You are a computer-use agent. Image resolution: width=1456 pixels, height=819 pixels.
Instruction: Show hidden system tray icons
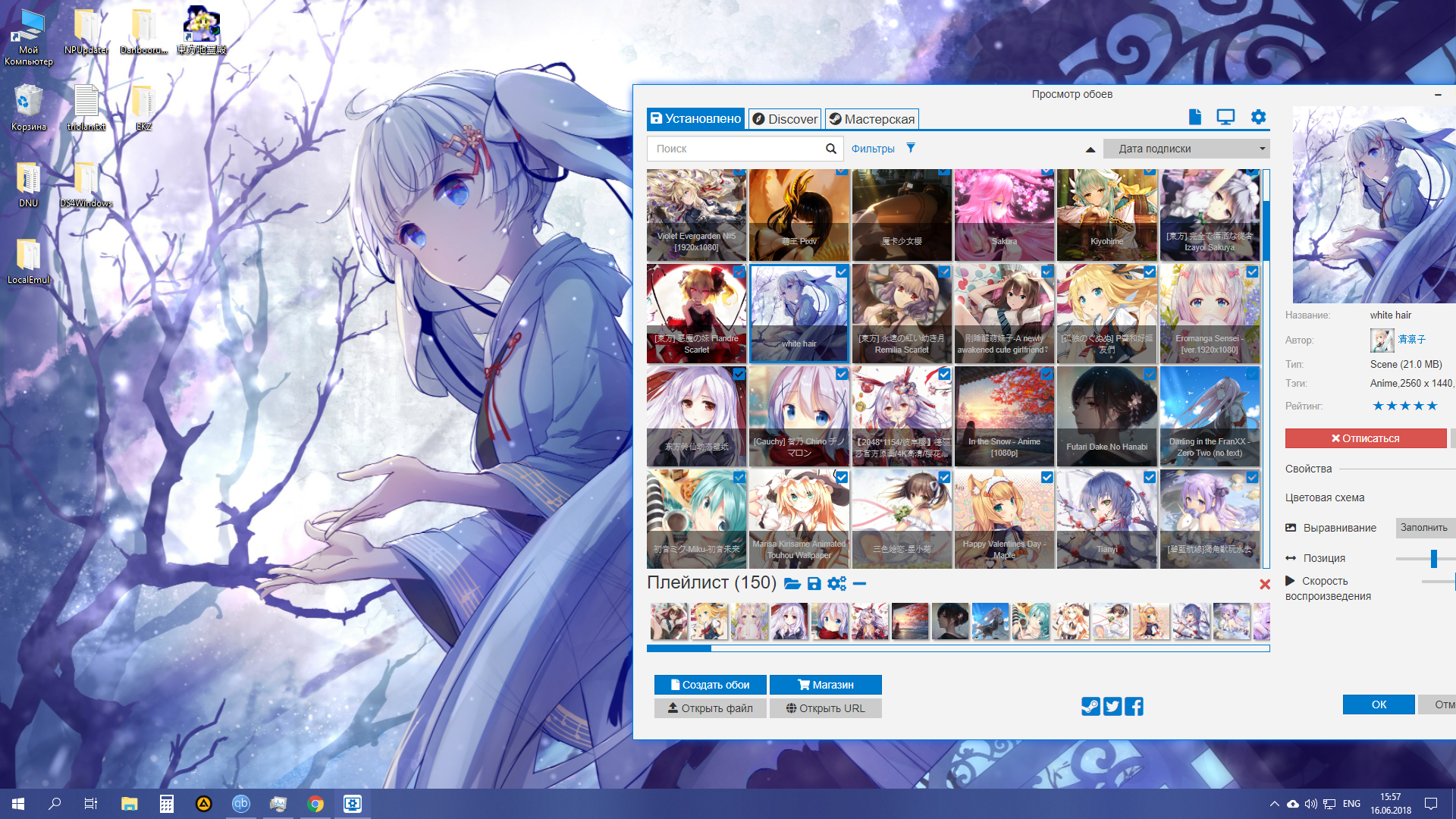click(x=1275, y=804)
